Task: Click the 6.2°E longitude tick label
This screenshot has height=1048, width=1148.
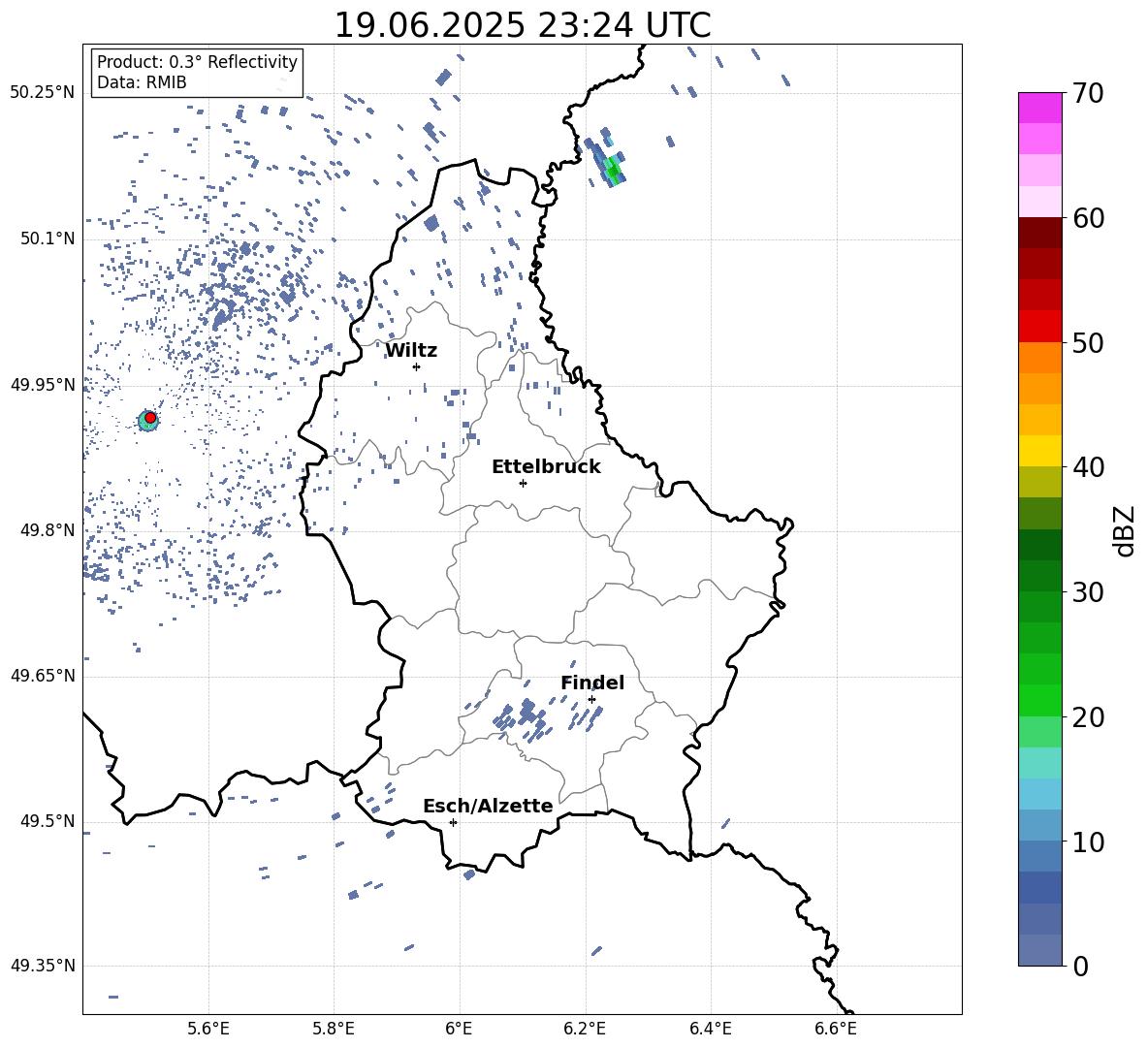Action: pos(585,1029)
